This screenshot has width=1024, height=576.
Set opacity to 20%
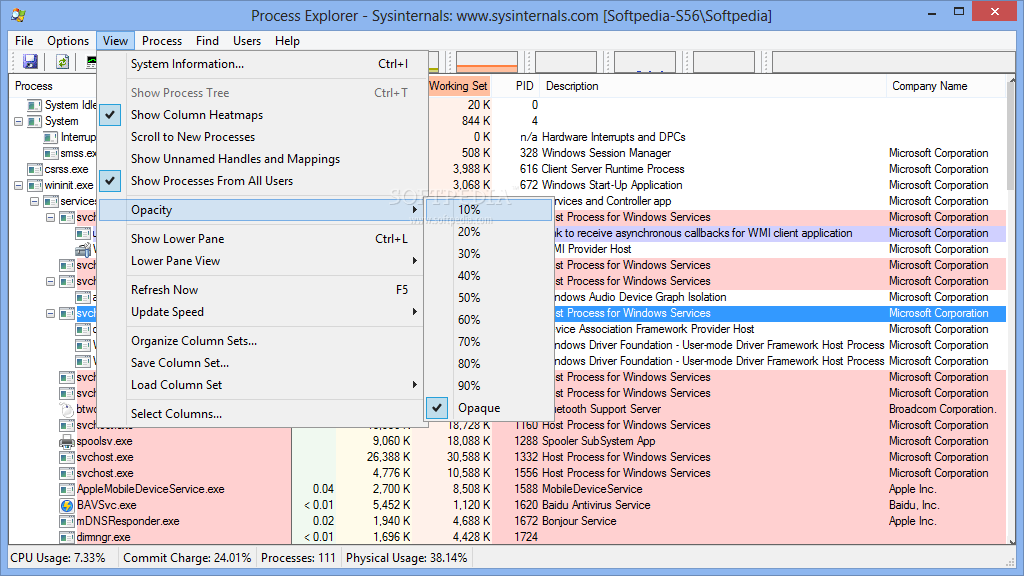coord(489,232)
